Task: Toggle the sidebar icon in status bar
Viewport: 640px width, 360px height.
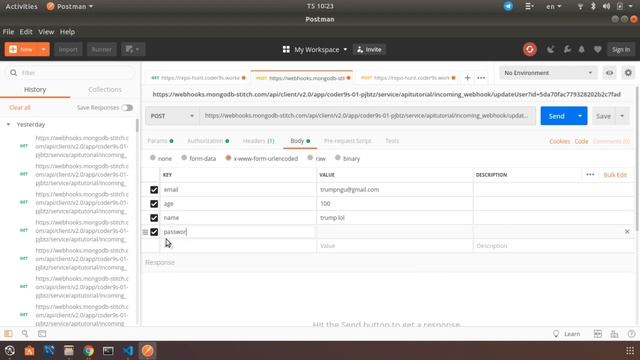Action: (x=8, y=334)
